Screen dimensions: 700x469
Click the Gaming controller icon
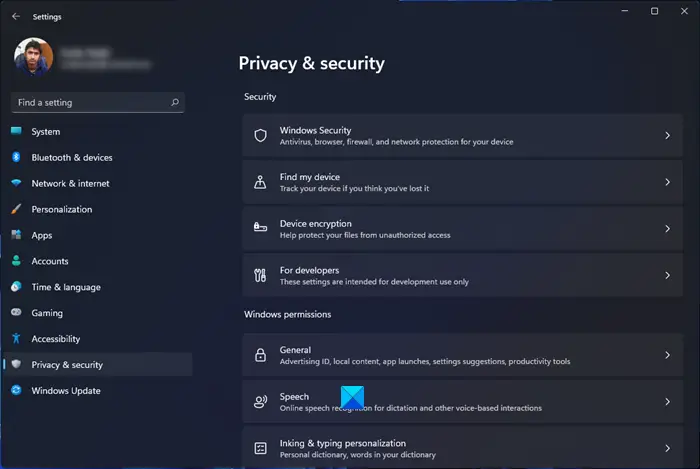[x=16, y=312]
